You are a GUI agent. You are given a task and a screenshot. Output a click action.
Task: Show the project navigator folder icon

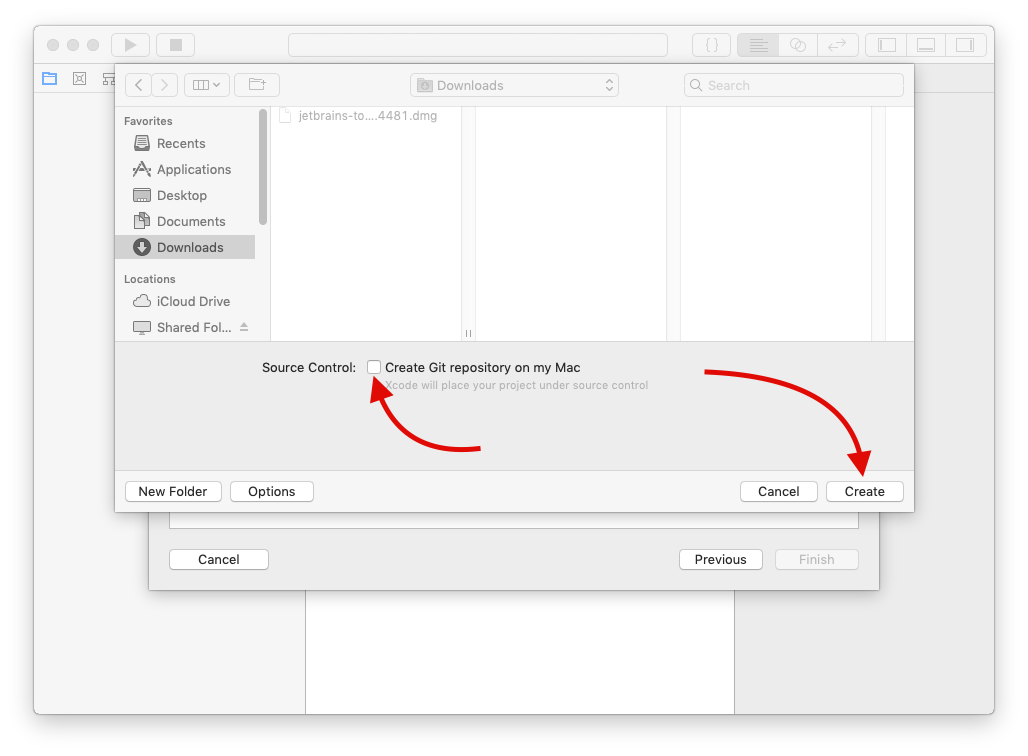coord(49,78)
